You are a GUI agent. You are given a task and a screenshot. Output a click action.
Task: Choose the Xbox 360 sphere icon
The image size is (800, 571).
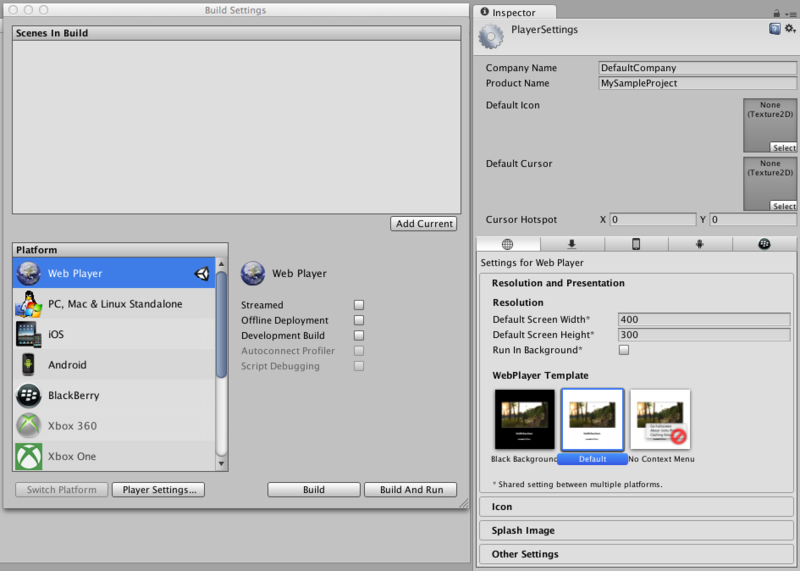[29, 426]
